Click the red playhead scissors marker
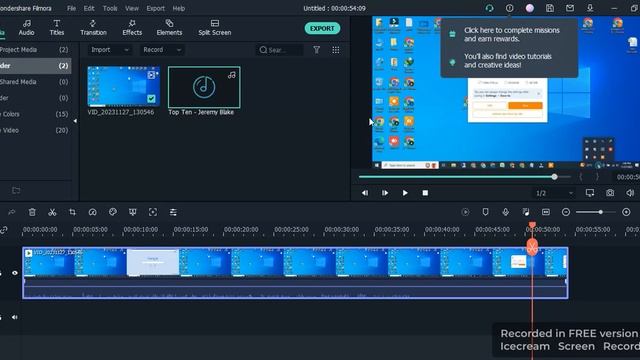 (x=532, y=247)
